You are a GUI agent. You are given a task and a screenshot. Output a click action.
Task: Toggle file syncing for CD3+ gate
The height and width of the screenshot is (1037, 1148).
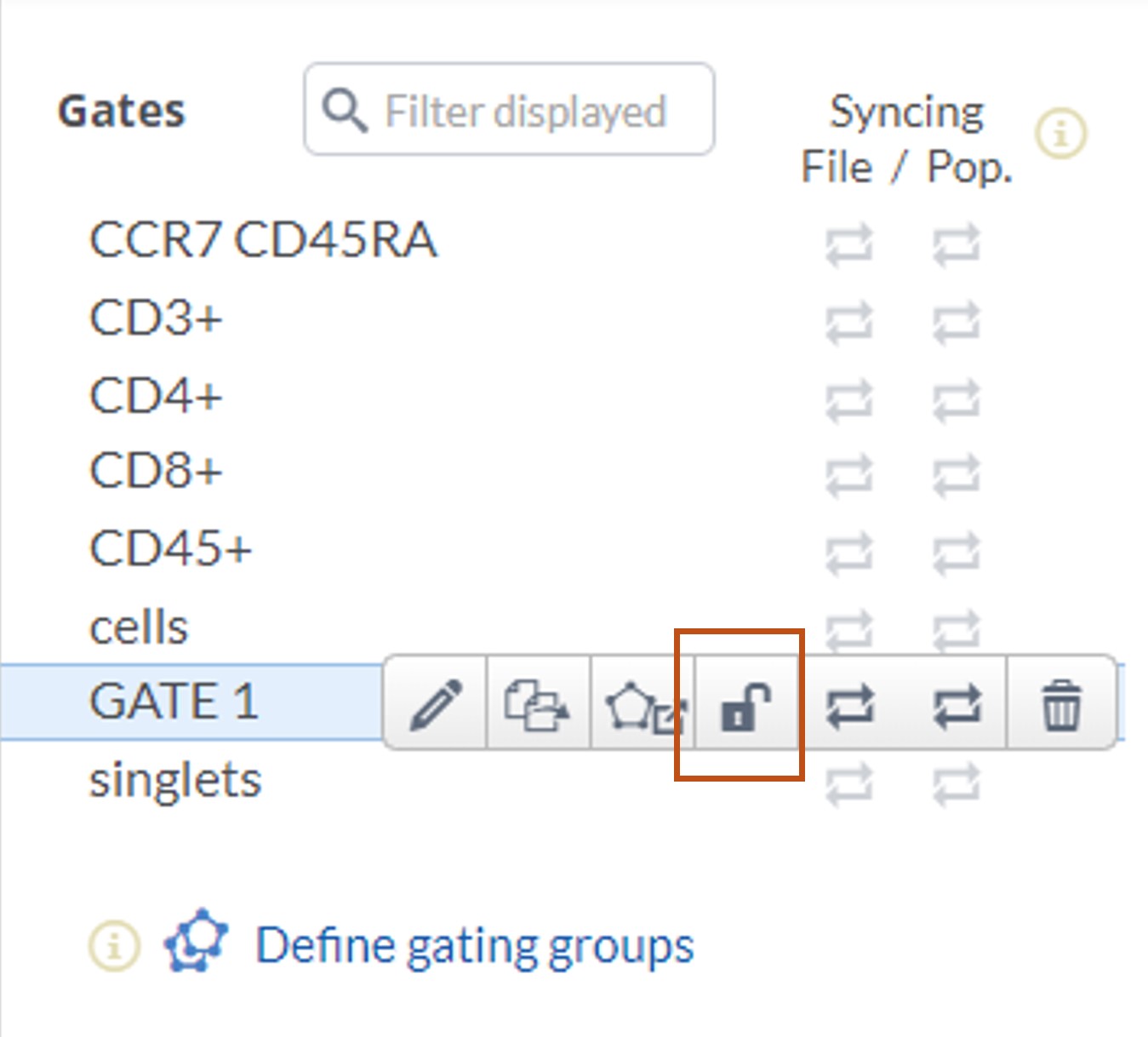coord(849,323)
